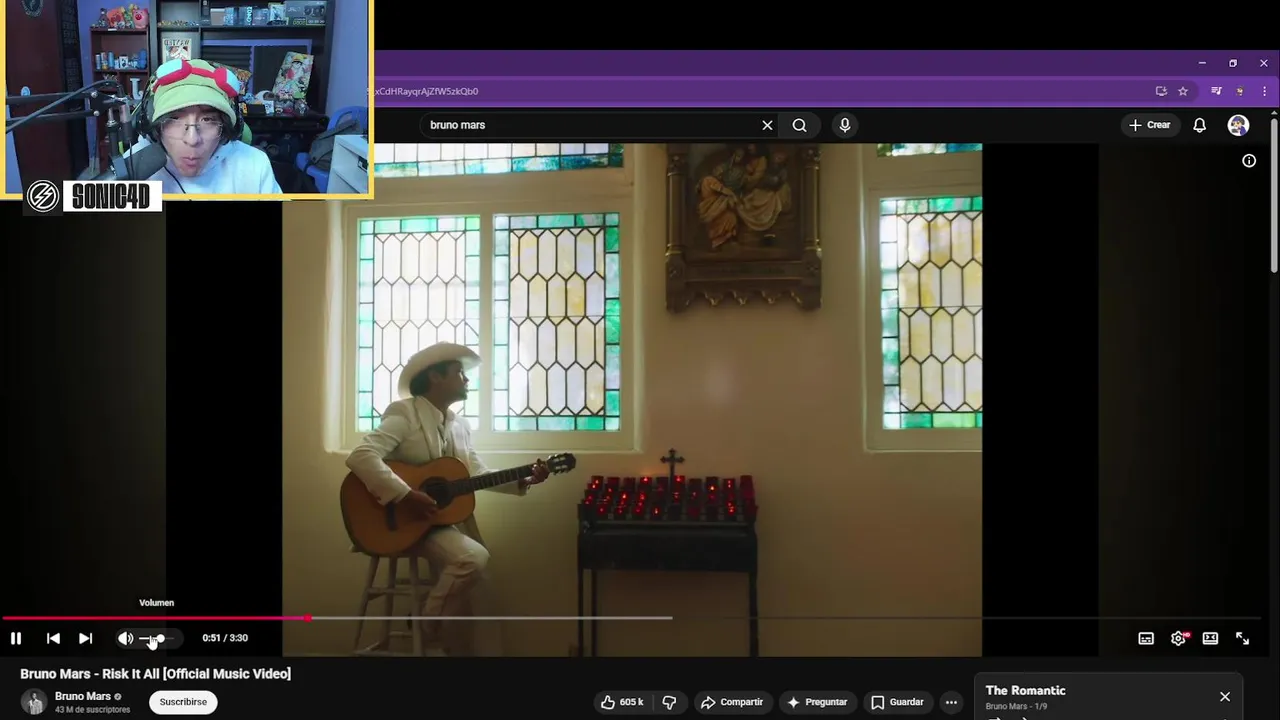
Task: Clear the 'bruno mars' search text
Action: 767,125
